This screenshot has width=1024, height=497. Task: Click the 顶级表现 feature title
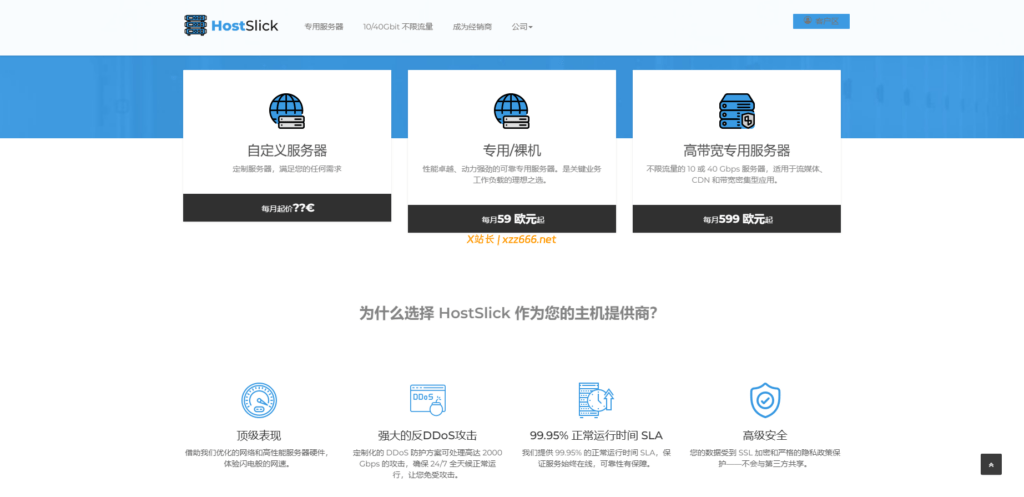pyautogui.click(x=259, y=436)
